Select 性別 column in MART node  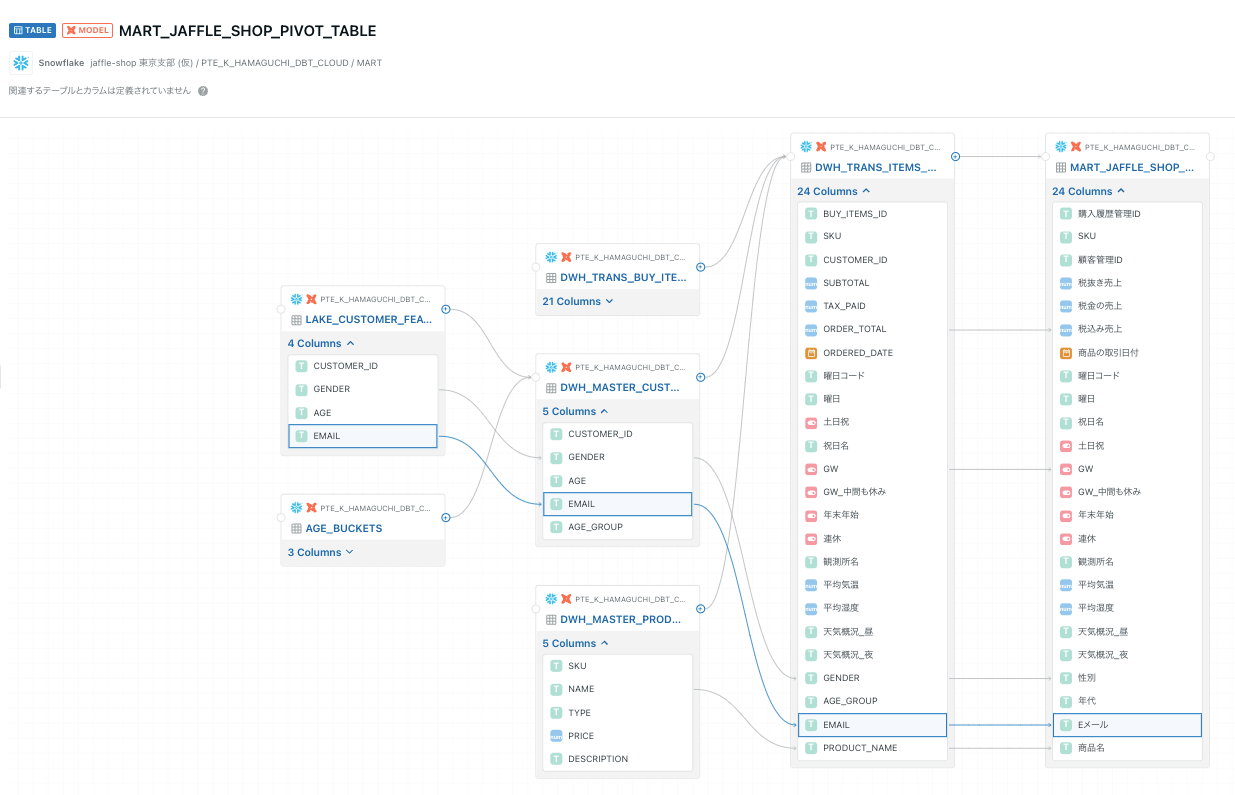[x=1127, y=678]
